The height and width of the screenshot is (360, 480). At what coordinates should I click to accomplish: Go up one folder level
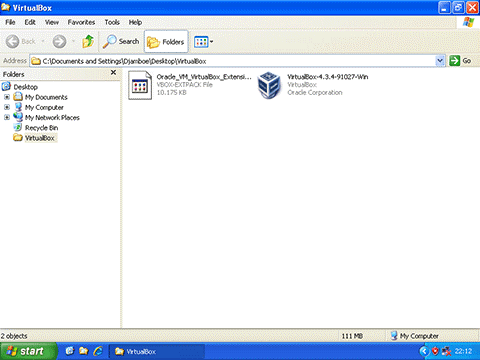[x=88, y=42]
